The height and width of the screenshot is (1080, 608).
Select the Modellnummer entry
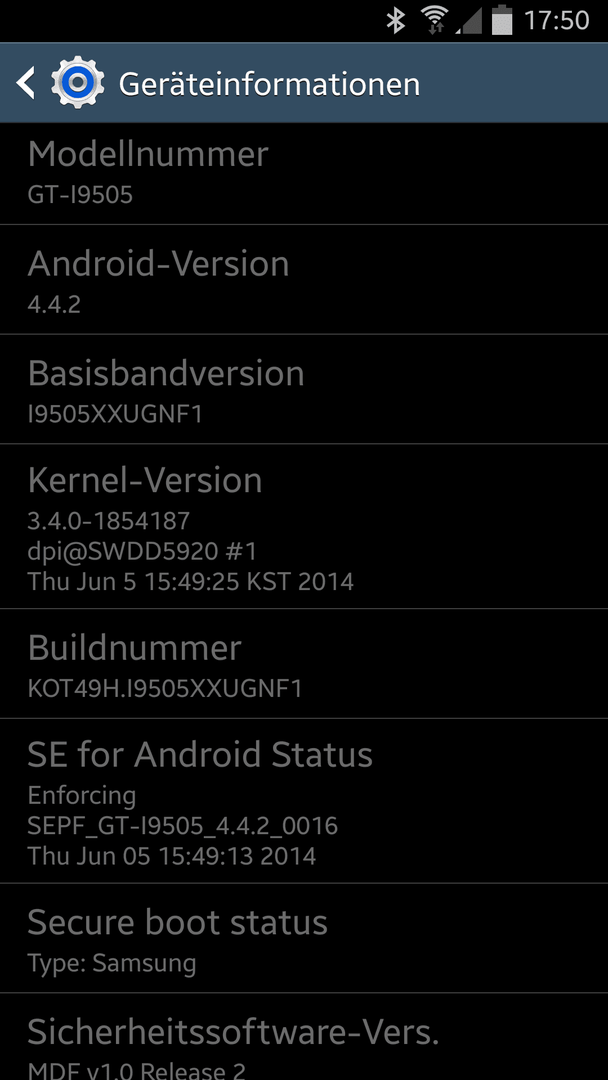[304, 174]
